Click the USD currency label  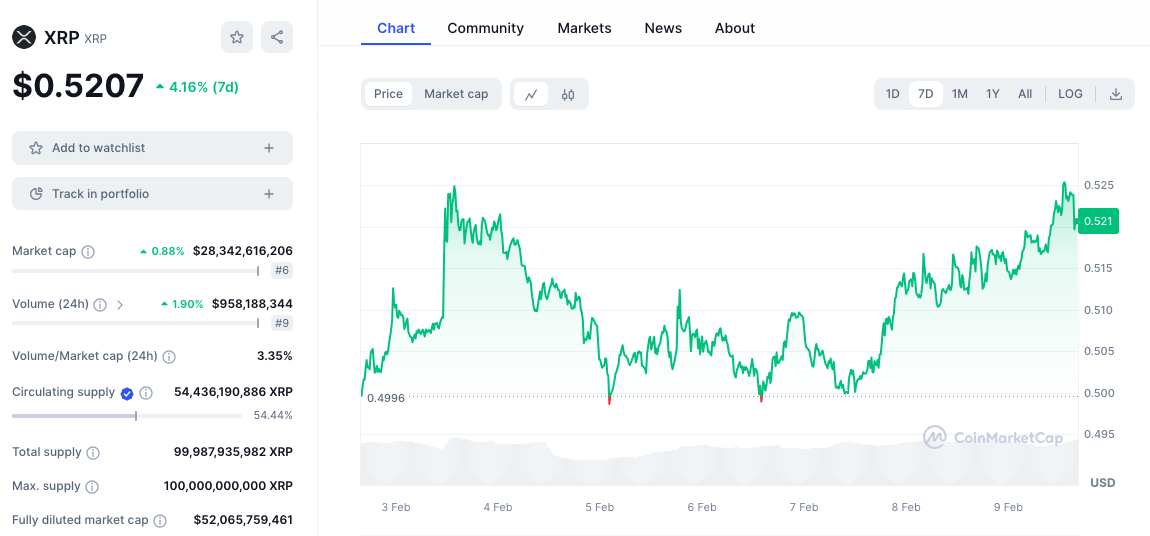coord(1103,482)
